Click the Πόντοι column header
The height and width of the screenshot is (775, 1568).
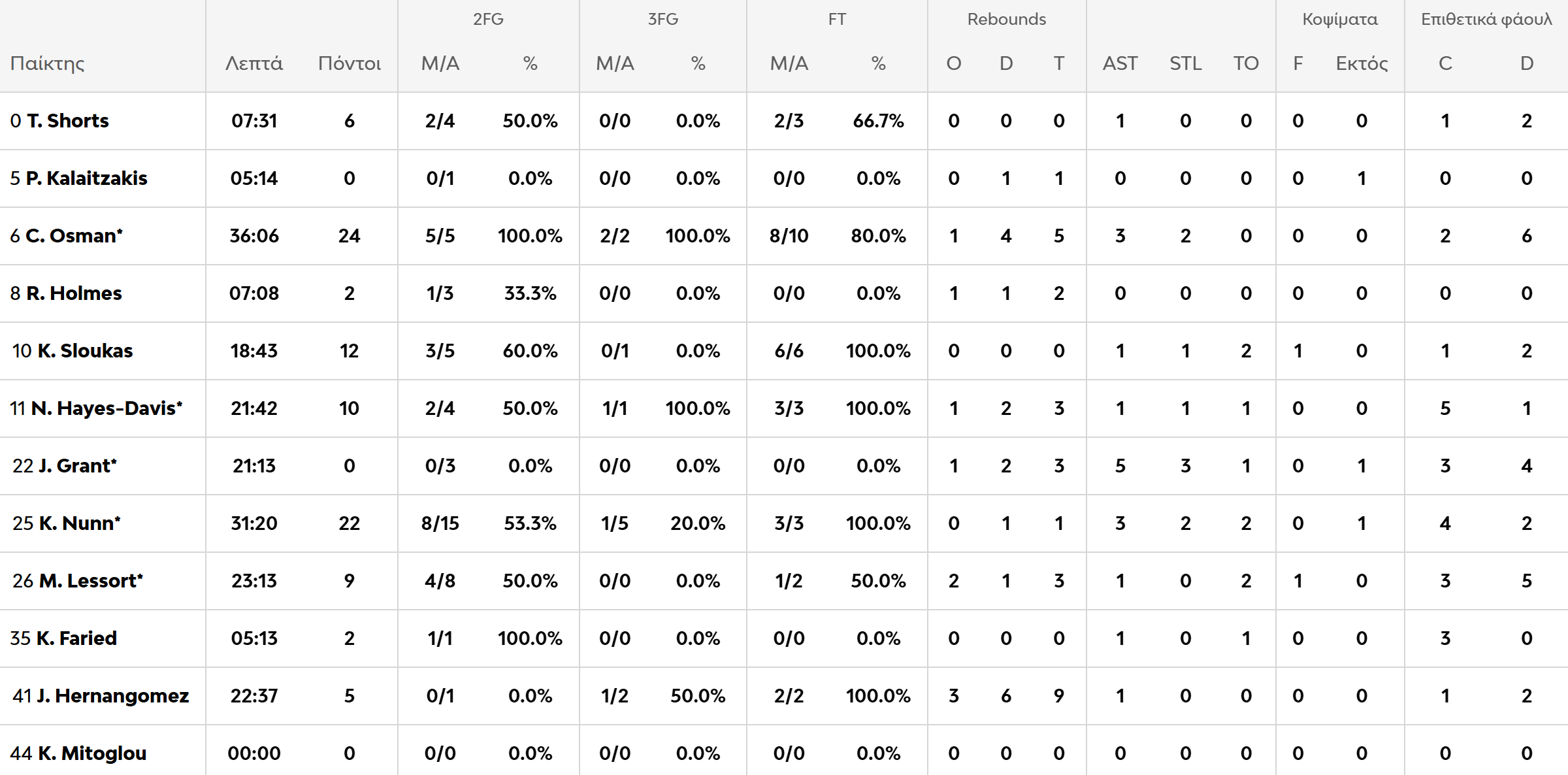click(350, 63)
